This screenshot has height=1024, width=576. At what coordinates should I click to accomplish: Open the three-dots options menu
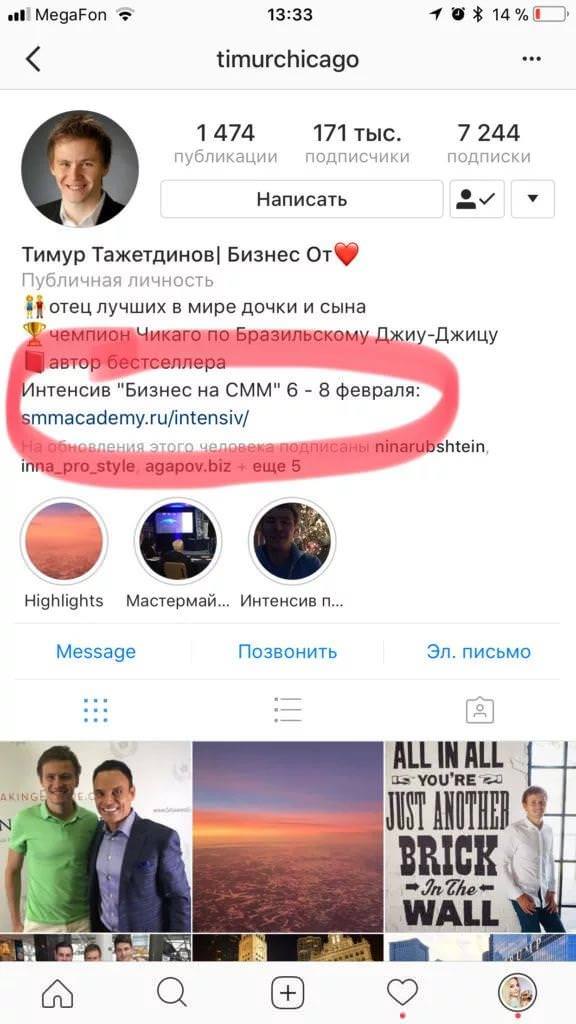point(532,59)
